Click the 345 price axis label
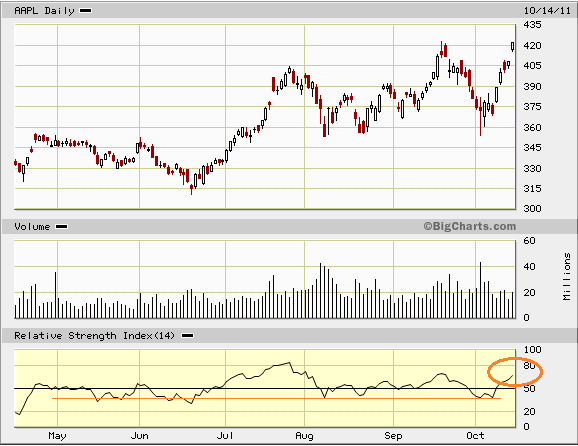The image size is (578, 446). click(532, 147)
